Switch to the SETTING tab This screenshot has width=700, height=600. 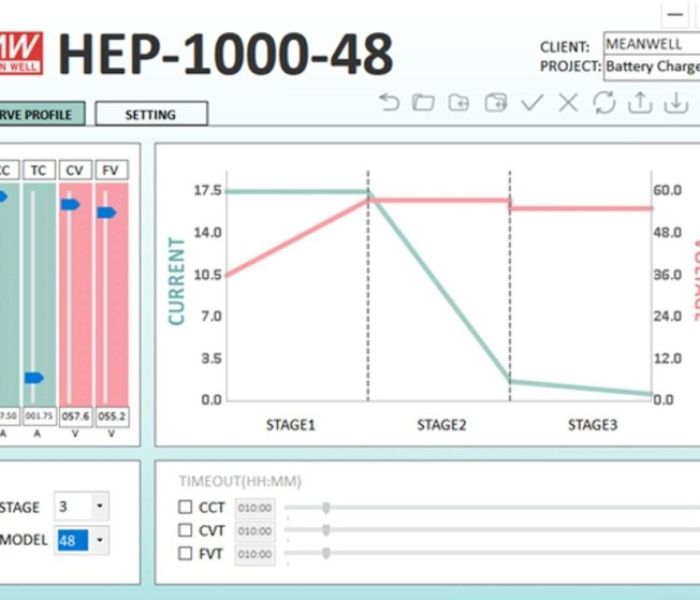coord(151,115)
